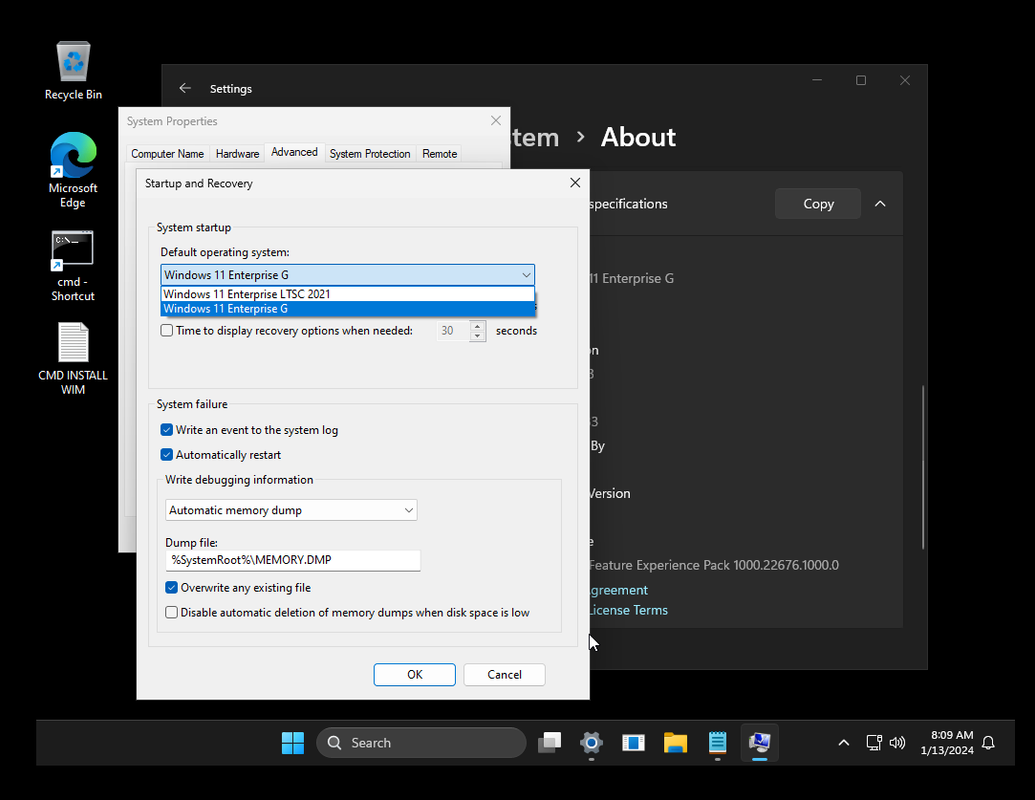This screenshot has width=1035, height=800.
Task: Switch to the Hardware tab
Action: (x=238, y=154)
